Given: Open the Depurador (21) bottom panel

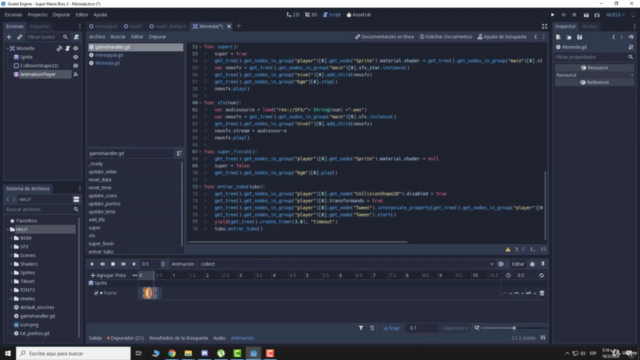Looking at the screenshot, I should [x=125, y=338].
